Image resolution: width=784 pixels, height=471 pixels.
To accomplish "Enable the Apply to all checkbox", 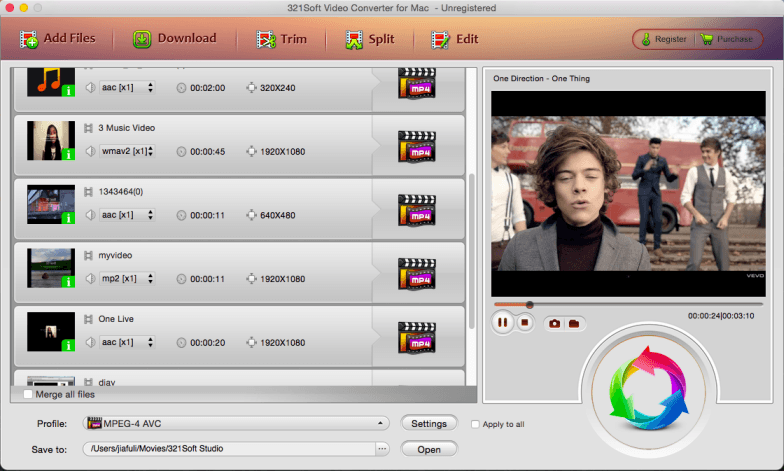I will pyautogui.click(x=475, y=424).
